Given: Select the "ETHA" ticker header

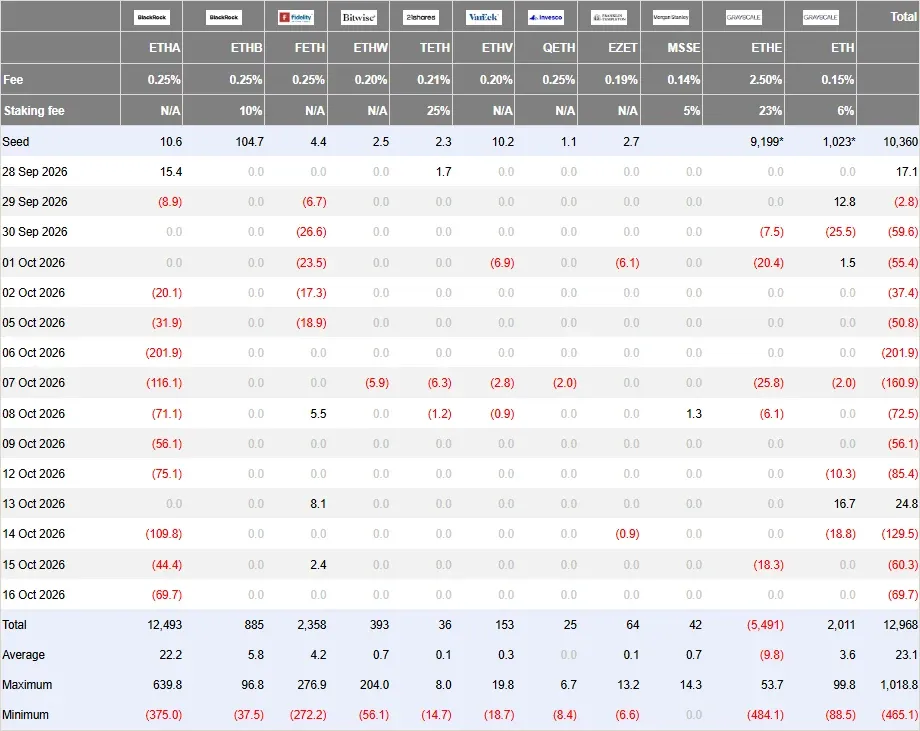Looking at the screenshot, I should click(165, 48).
